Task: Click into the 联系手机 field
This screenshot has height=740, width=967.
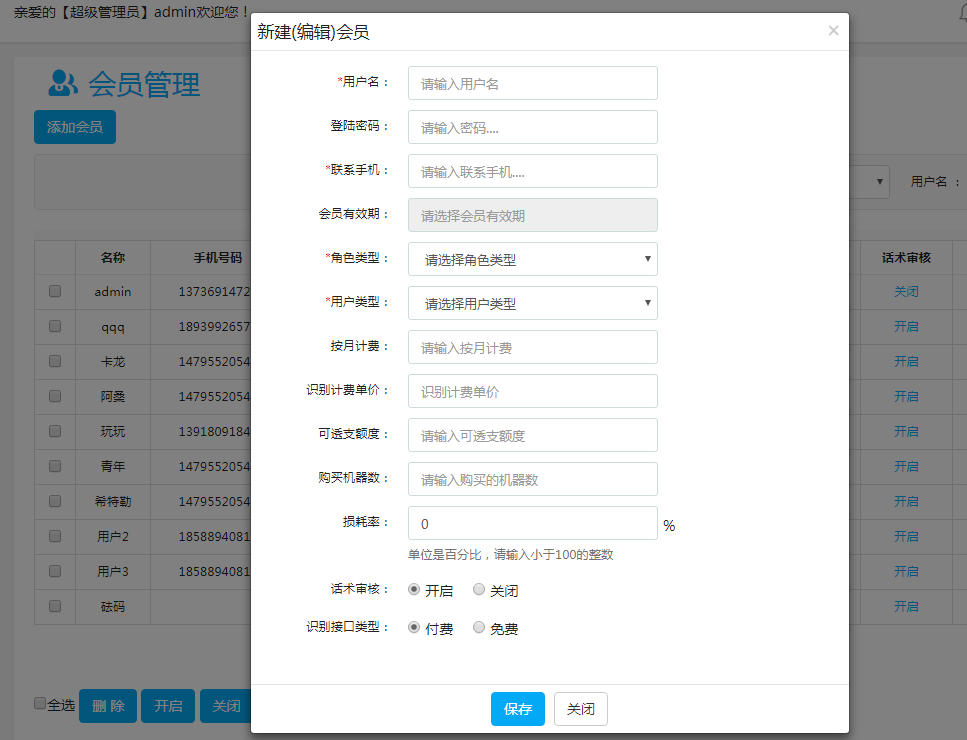Action: 532,171
